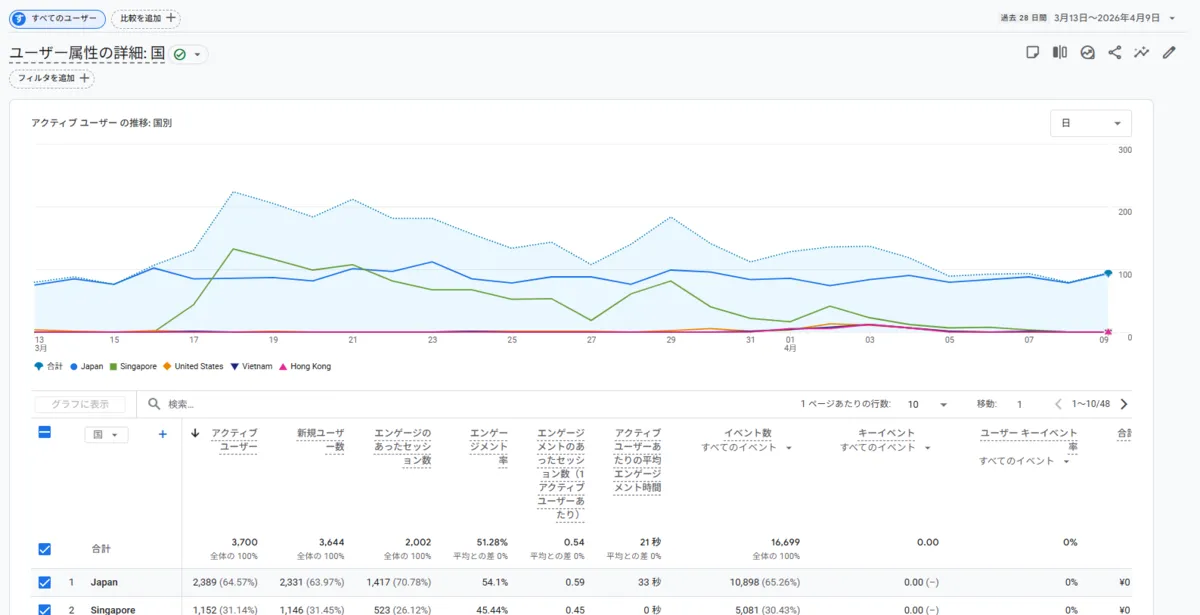The height and width of the screenshot is (615, 1200).
Task: Open the 国 dimension selector
Action: coord(105,435)
